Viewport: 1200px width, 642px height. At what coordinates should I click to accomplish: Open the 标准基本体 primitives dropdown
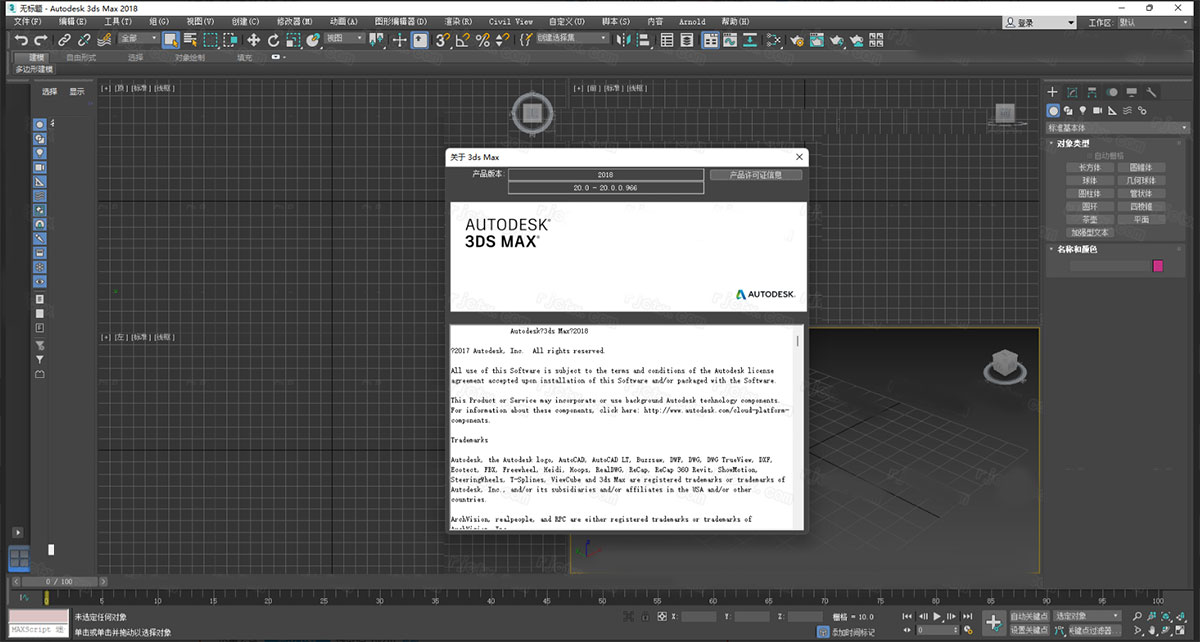pyautogui.click(x=1116, y=126)
